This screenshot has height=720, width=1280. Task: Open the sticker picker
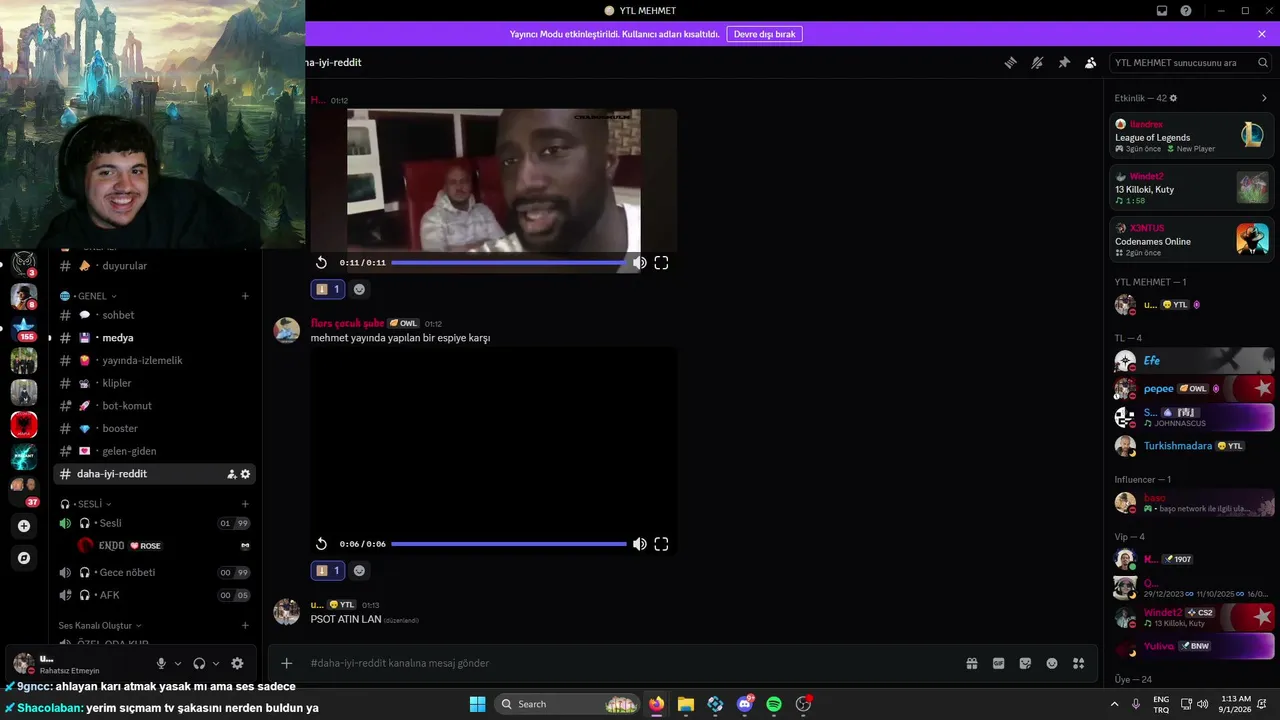pyautogui.click(x=1025, y=663)
